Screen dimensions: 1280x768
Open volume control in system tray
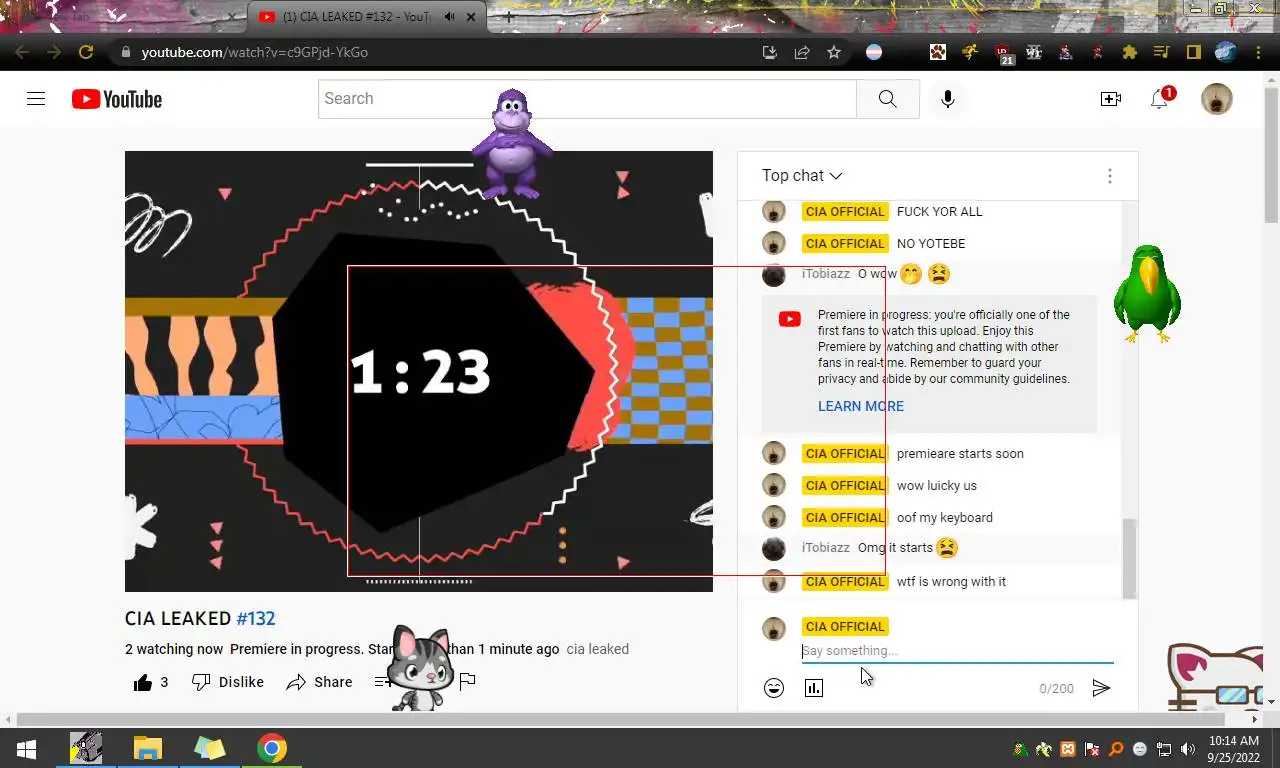tap(1188, 749)
